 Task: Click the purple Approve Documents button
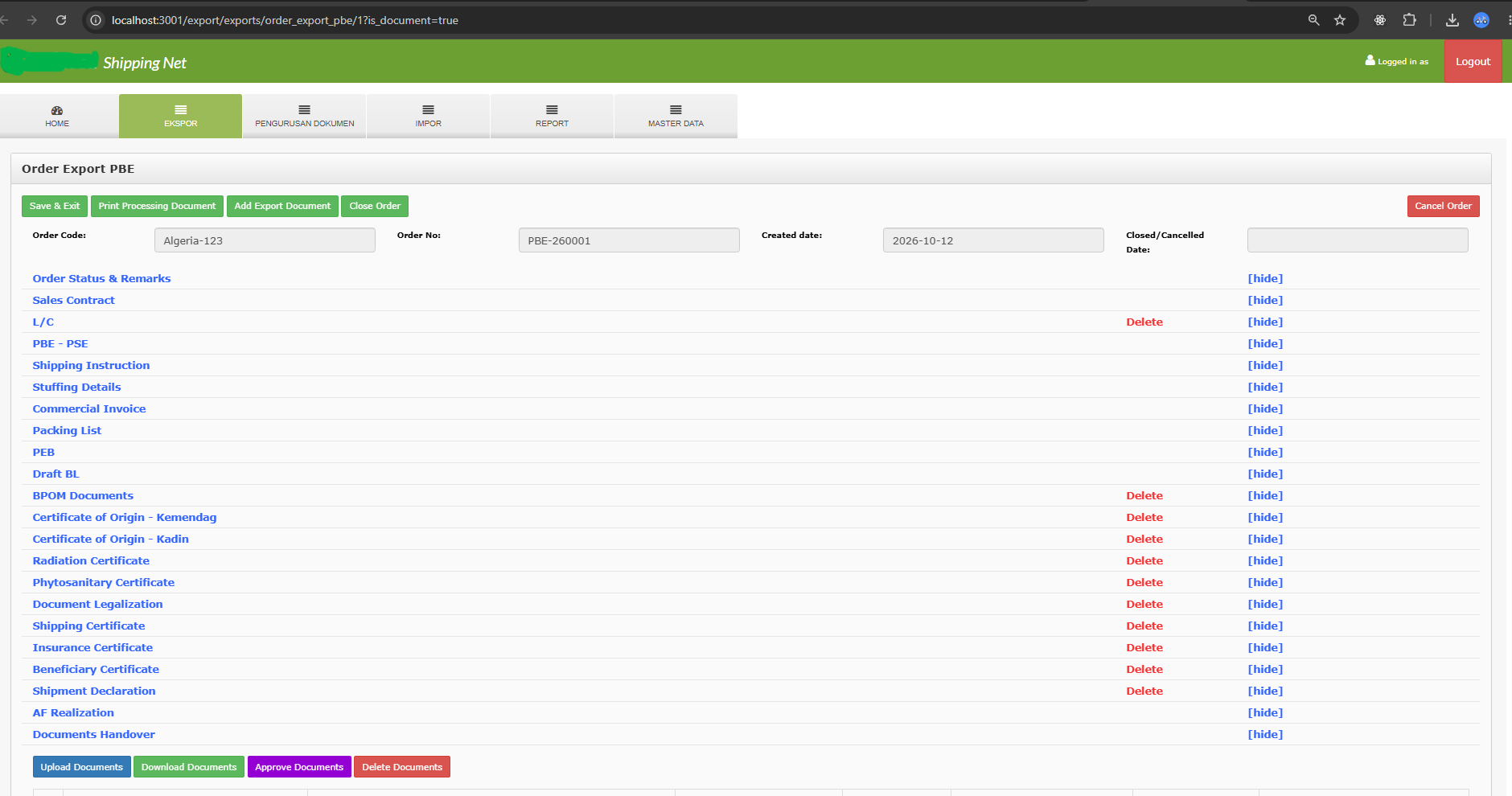(299, 767)
